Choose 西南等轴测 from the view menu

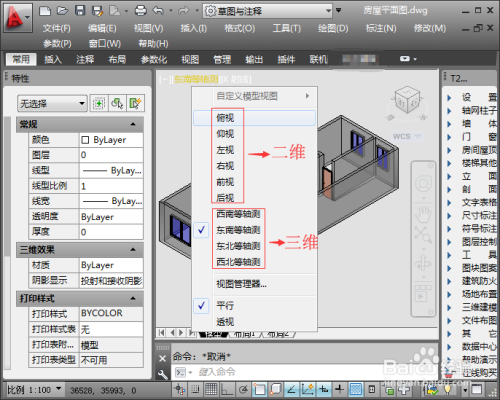(254, 214)
